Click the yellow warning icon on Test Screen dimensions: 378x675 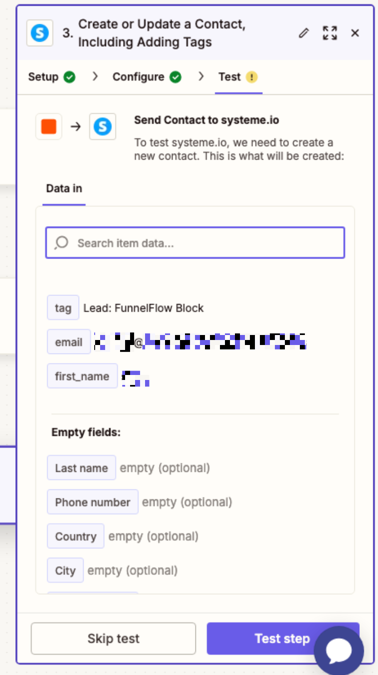tap(251, 77)
